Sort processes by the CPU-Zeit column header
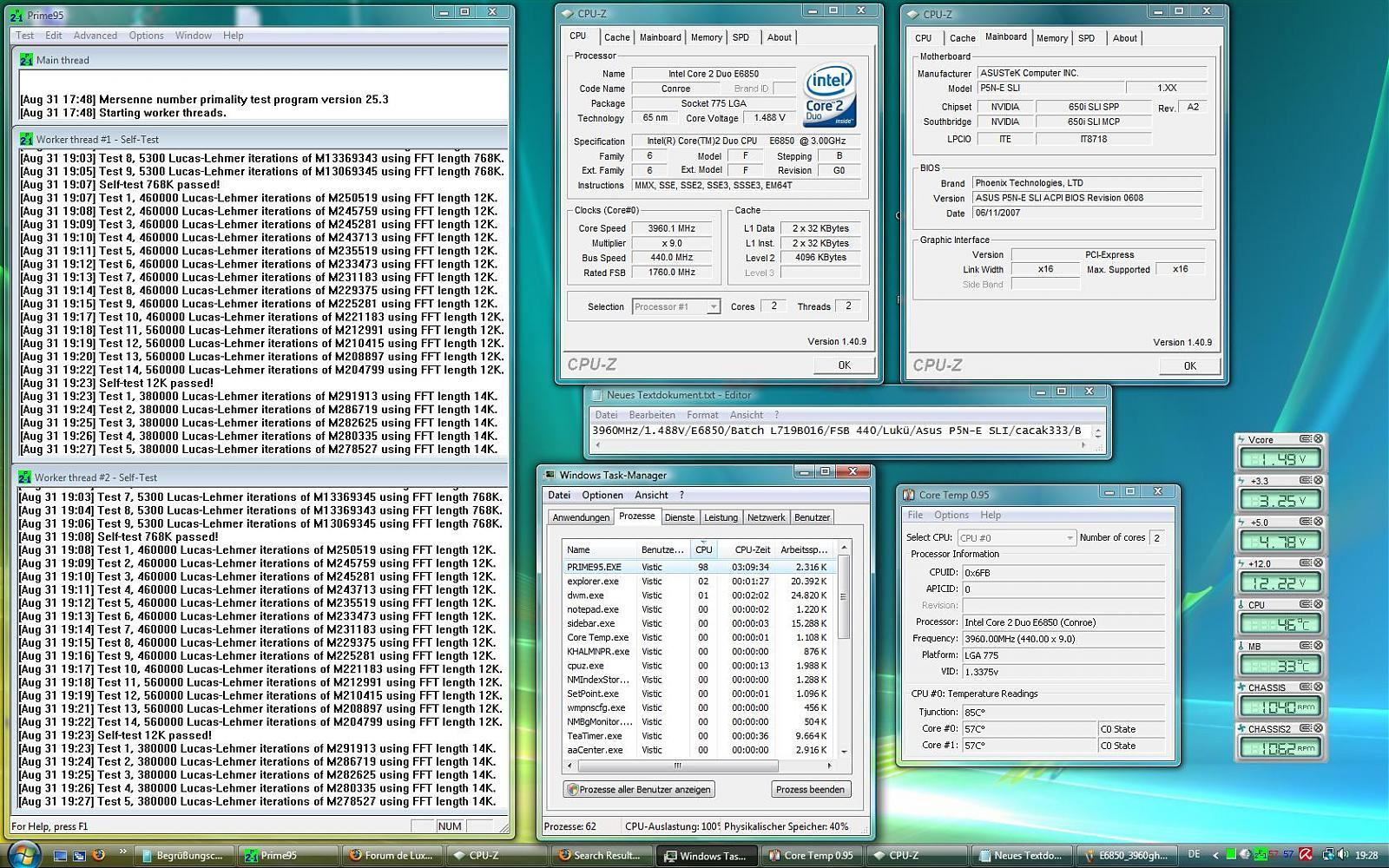 coord(747,549)
